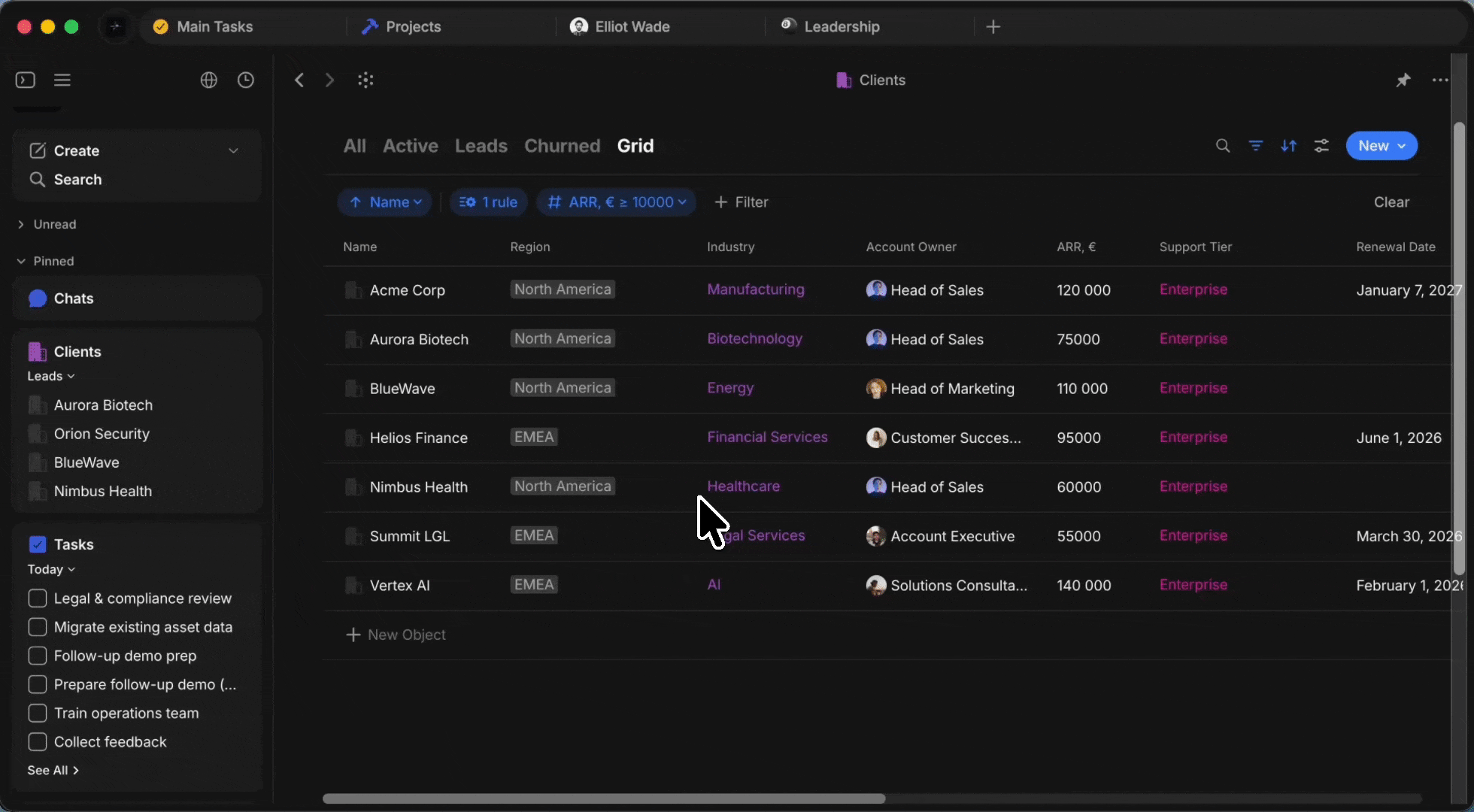The width and height of the screenshot is (1474, 812).
Task: Click Clear to remove filters
Action: coord(1391,202)
